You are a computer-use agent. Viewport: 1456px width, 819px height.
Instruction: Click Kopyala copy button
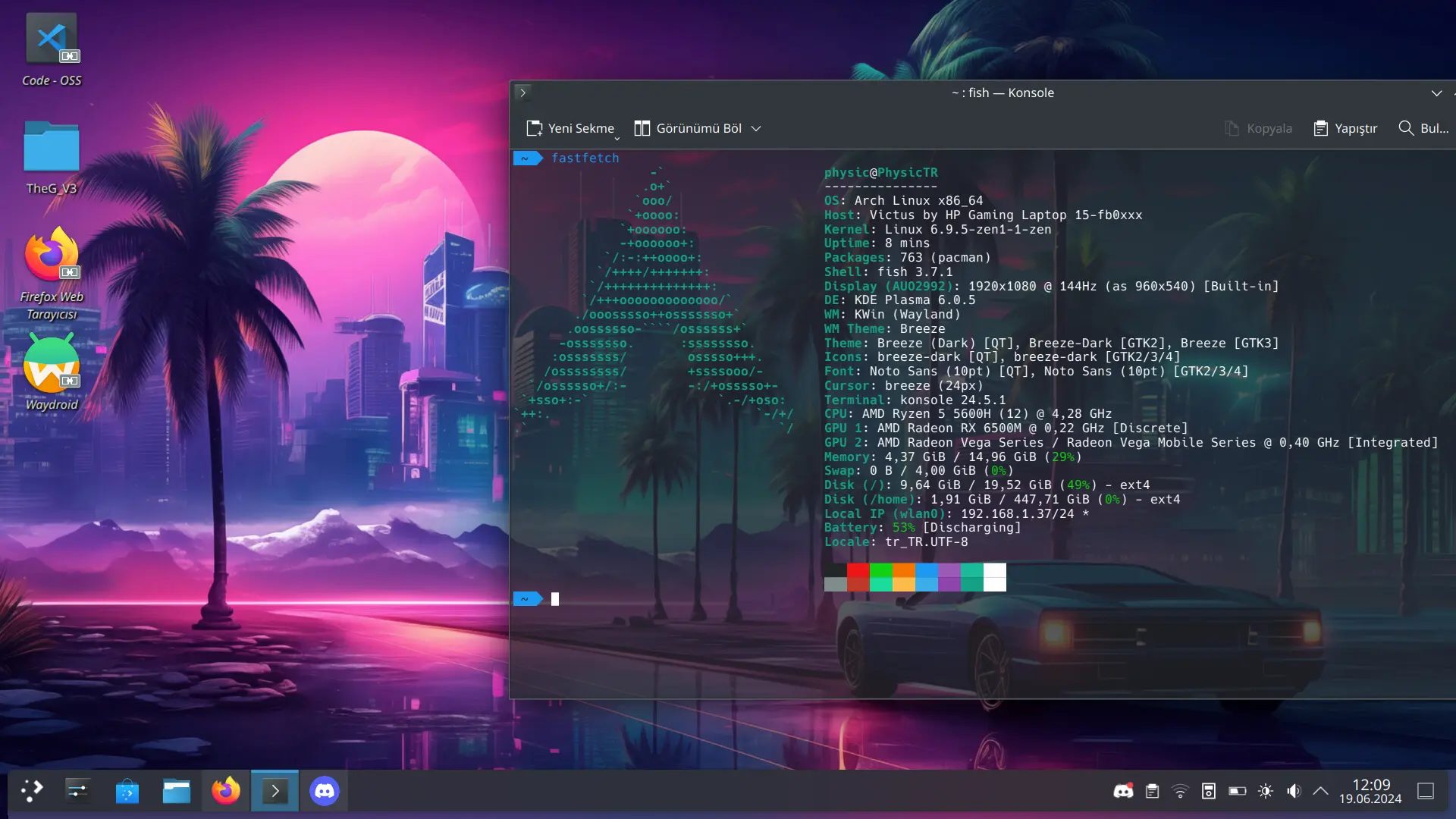click(1259, 128)
